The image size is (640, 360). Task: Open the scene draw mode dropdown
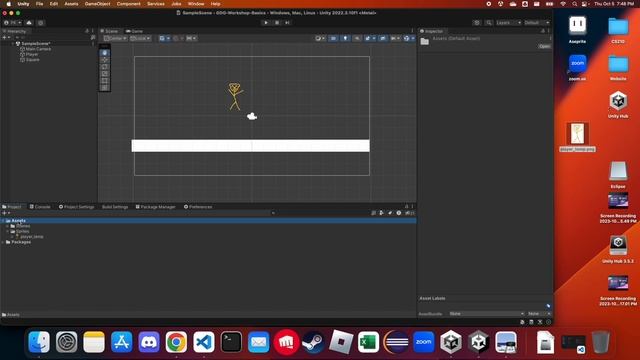click(320, 38)
